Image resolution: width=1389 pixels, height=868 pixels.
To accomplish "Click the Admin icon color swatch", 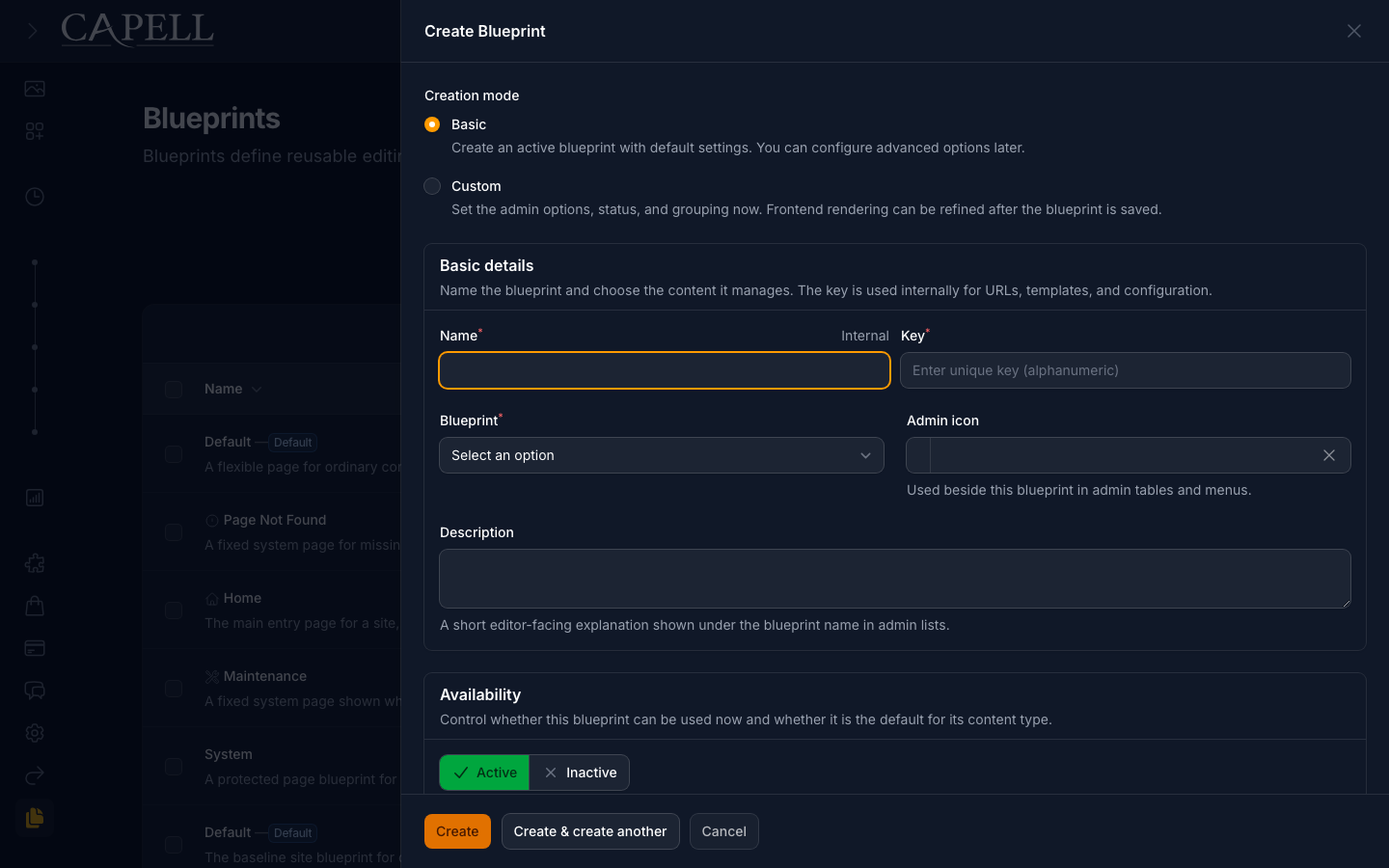I will [918, 455].
